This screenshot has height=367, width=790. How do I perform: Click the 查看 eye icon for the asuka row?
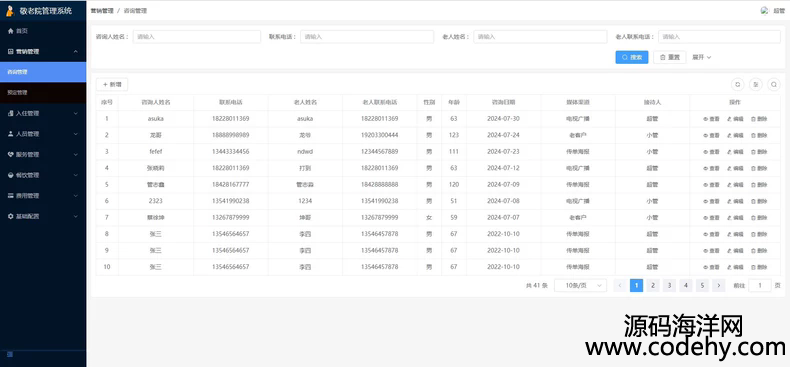706,119
